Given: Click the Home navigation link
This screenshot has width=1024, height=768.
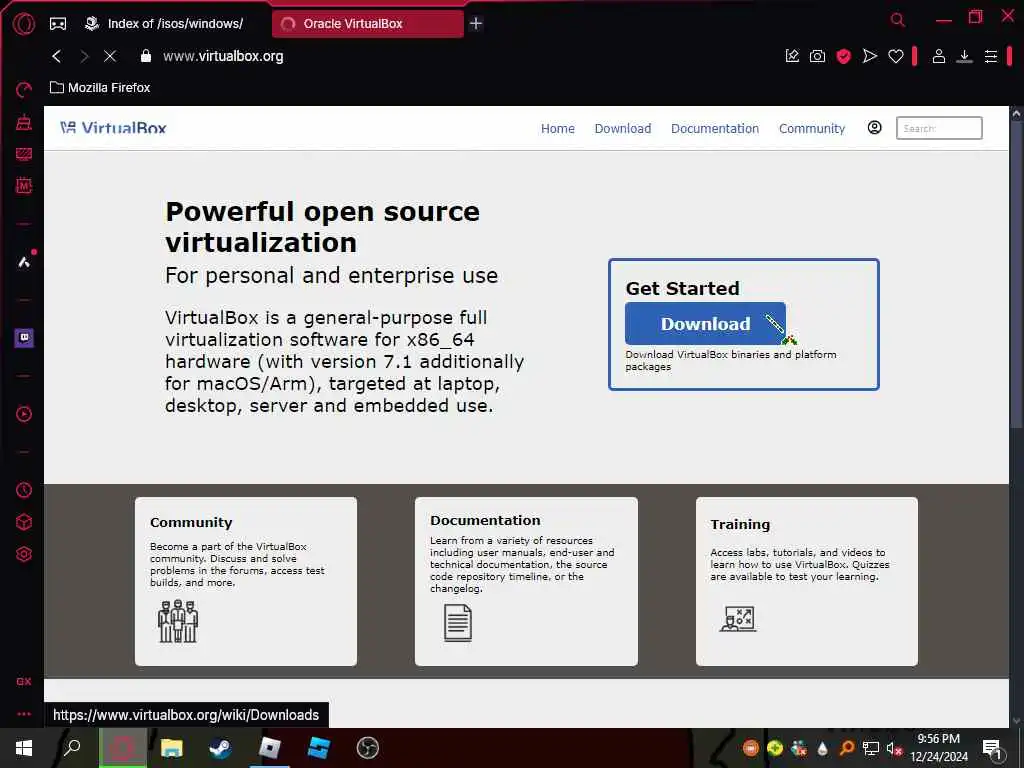Looking at the screenshot, I should pos(558,129).
